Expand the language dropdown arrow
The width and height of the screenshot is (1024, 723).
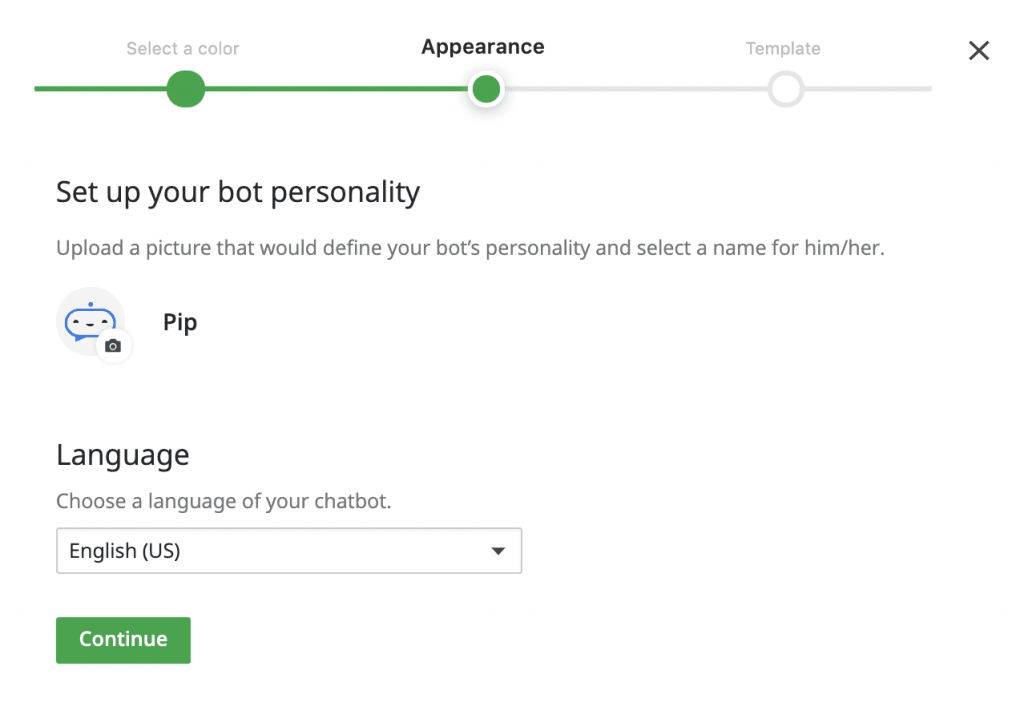(x=498, y=551)
